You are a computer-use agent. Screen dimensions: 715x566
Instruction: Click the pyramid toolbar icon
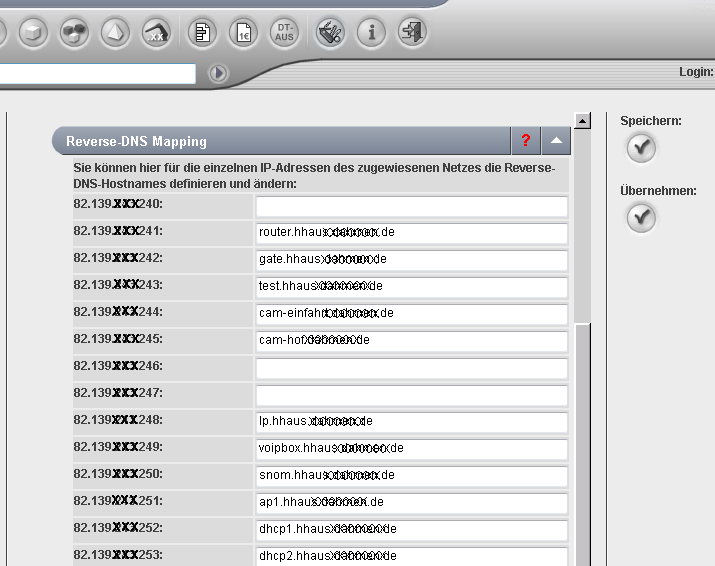click(x=116, y=33)
